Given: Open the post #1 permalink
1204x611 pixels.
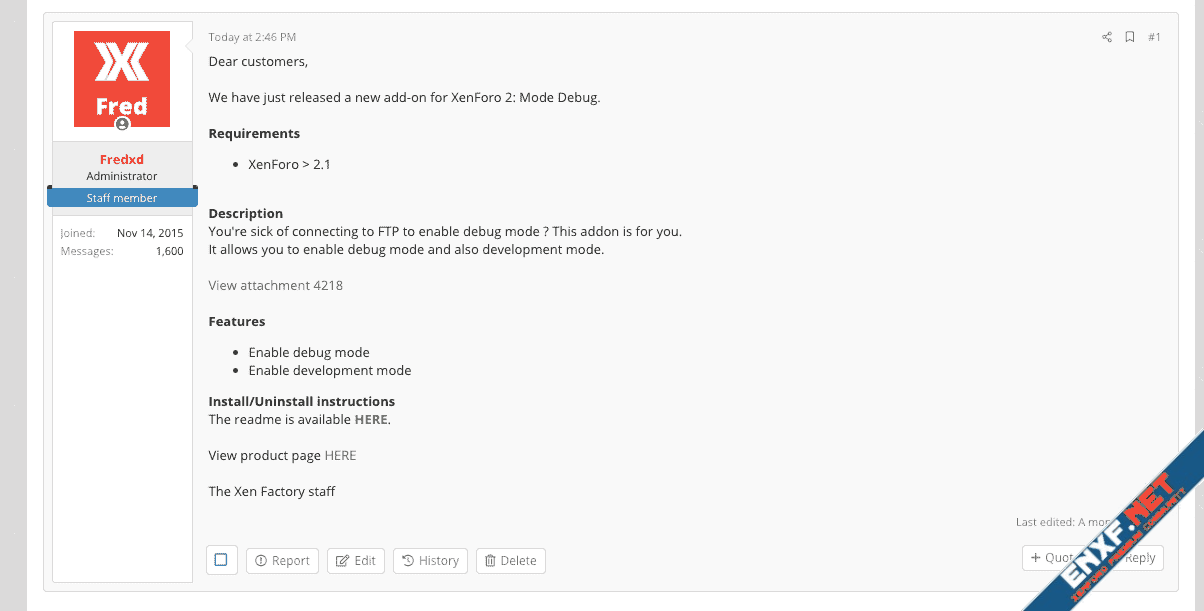Looking at the screenshot, I should (x=1154, y=37).
